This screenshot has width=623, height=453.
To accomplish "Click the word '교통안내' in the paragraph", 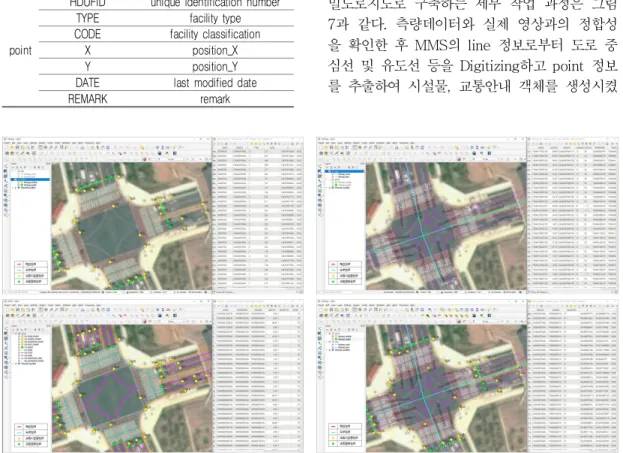I will 485,86.
